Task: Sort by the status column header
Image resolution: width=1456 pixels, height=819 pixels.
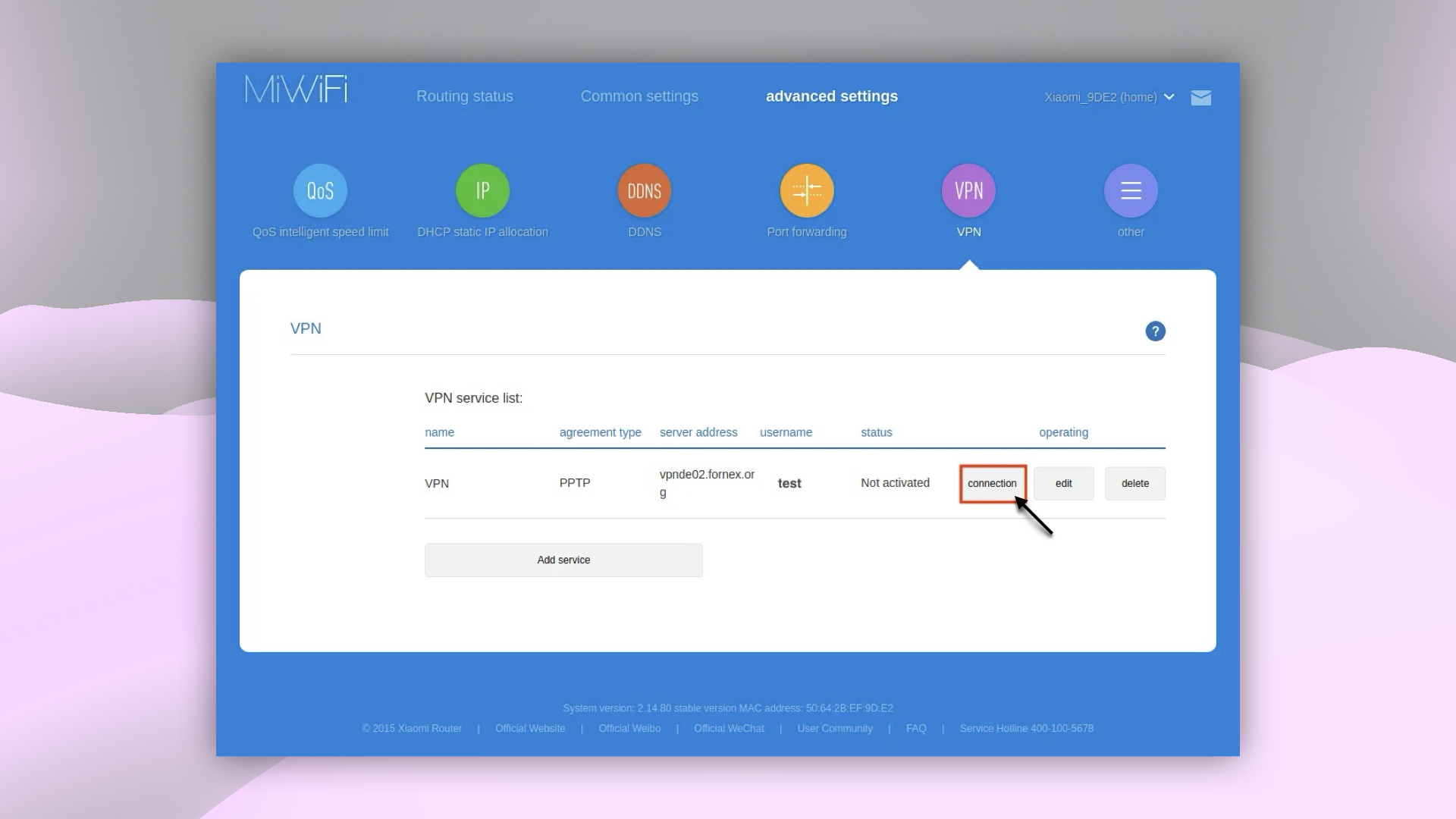Action: click(877, 432)
